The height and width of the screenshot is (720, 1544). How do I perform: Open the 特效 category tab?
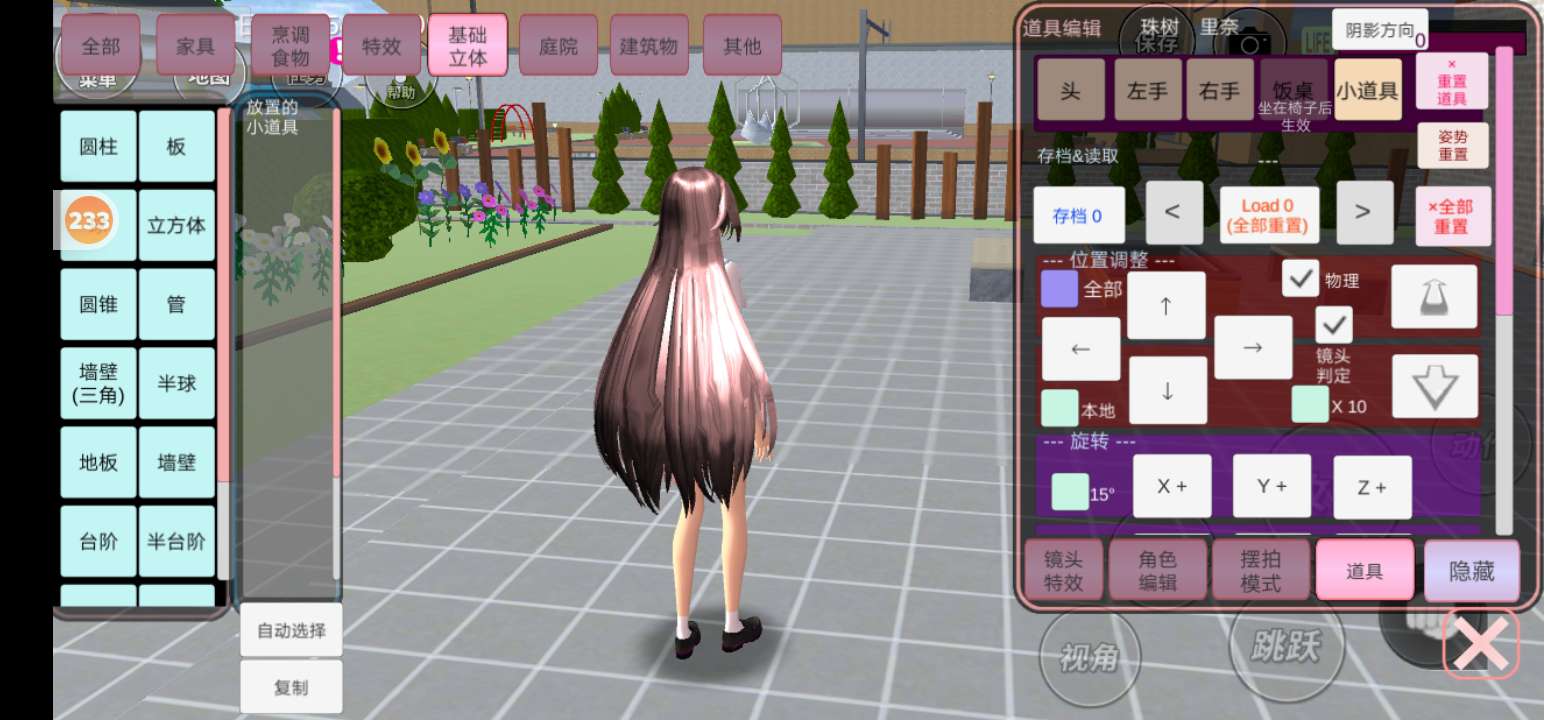381,46
